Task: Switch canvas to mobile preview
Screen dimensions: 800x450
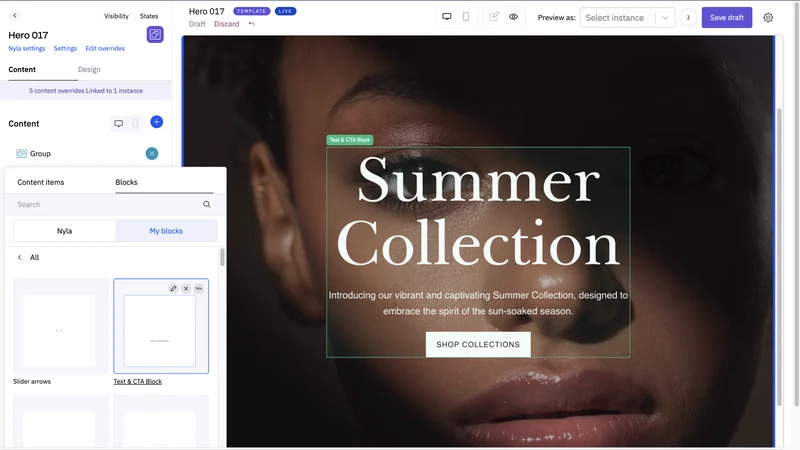Action: pos(466,17)
